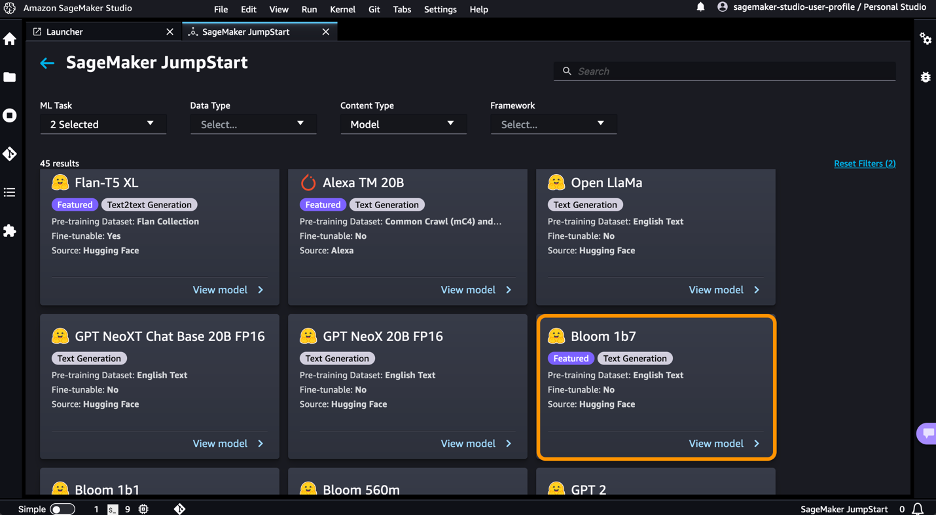The image size is (936, 516).
Task: Click the Hugging Face emoji on Flan-T5 XL
Action: [60, 182]
